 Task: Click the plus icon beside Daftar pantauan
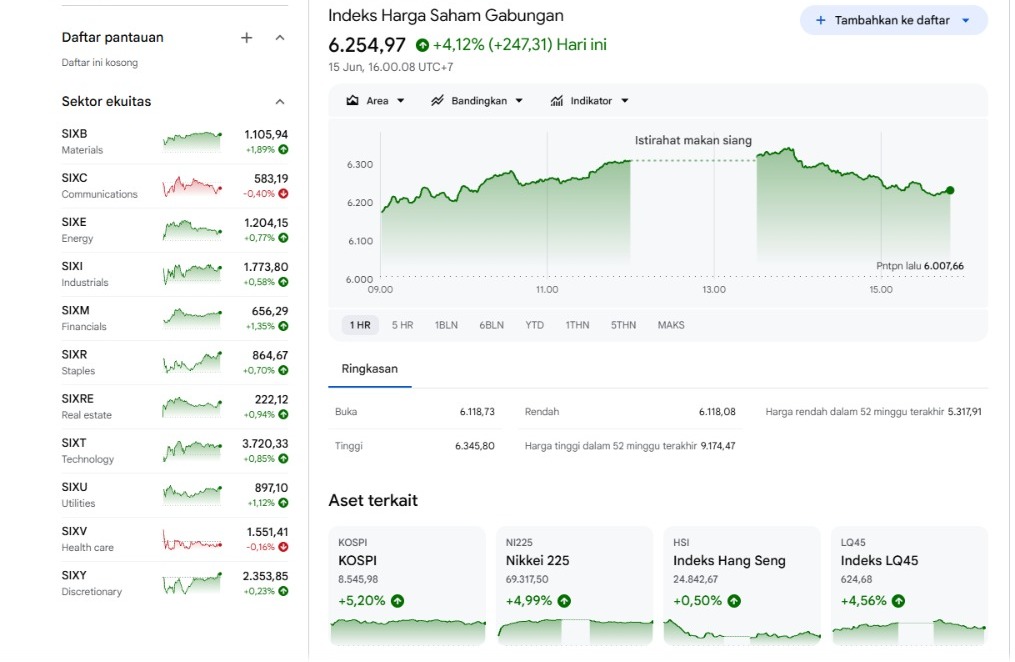247,38
